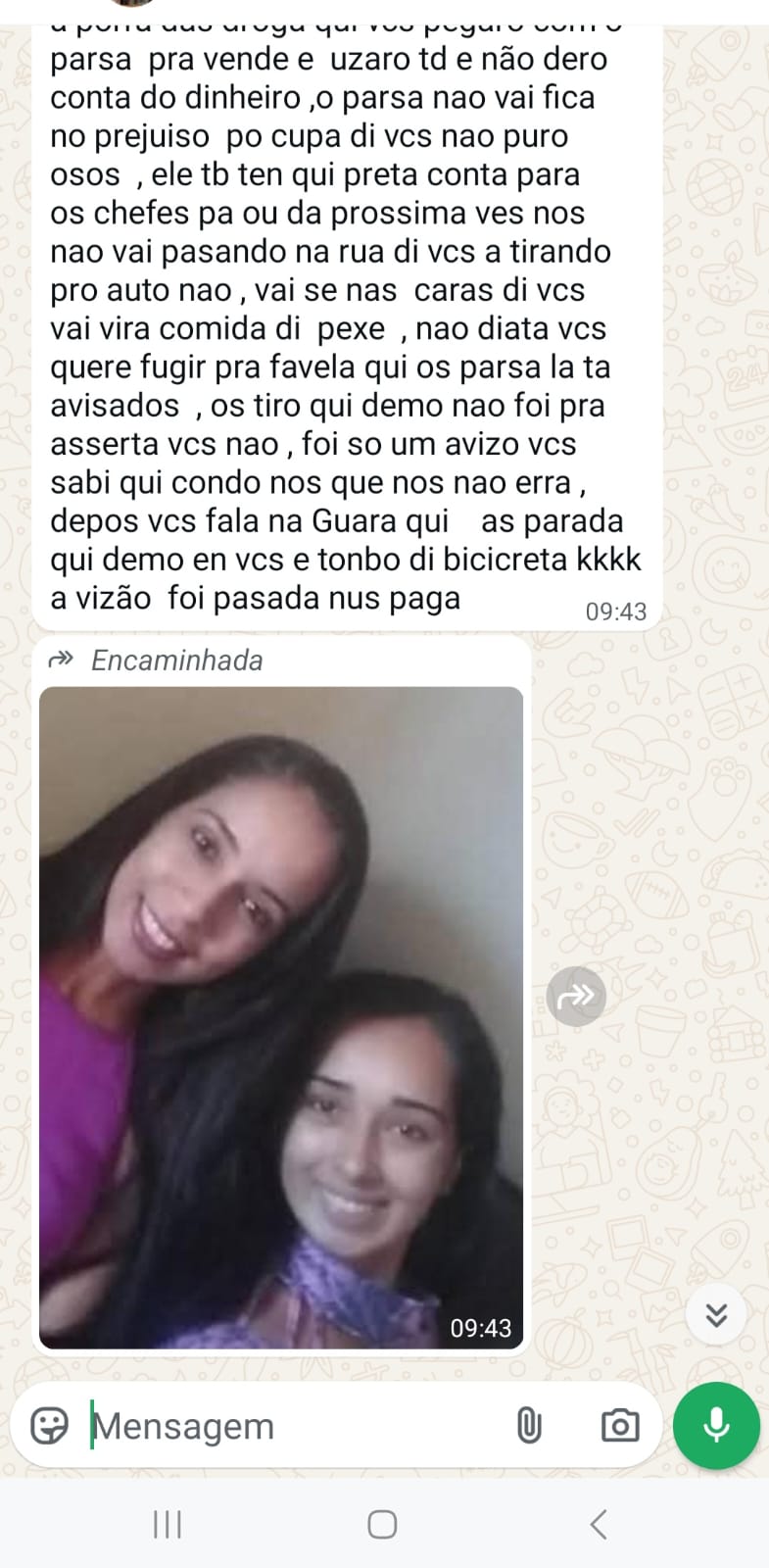Tap the 09:43 timestamp overlay on the photo

click(x=480, y=1328)
